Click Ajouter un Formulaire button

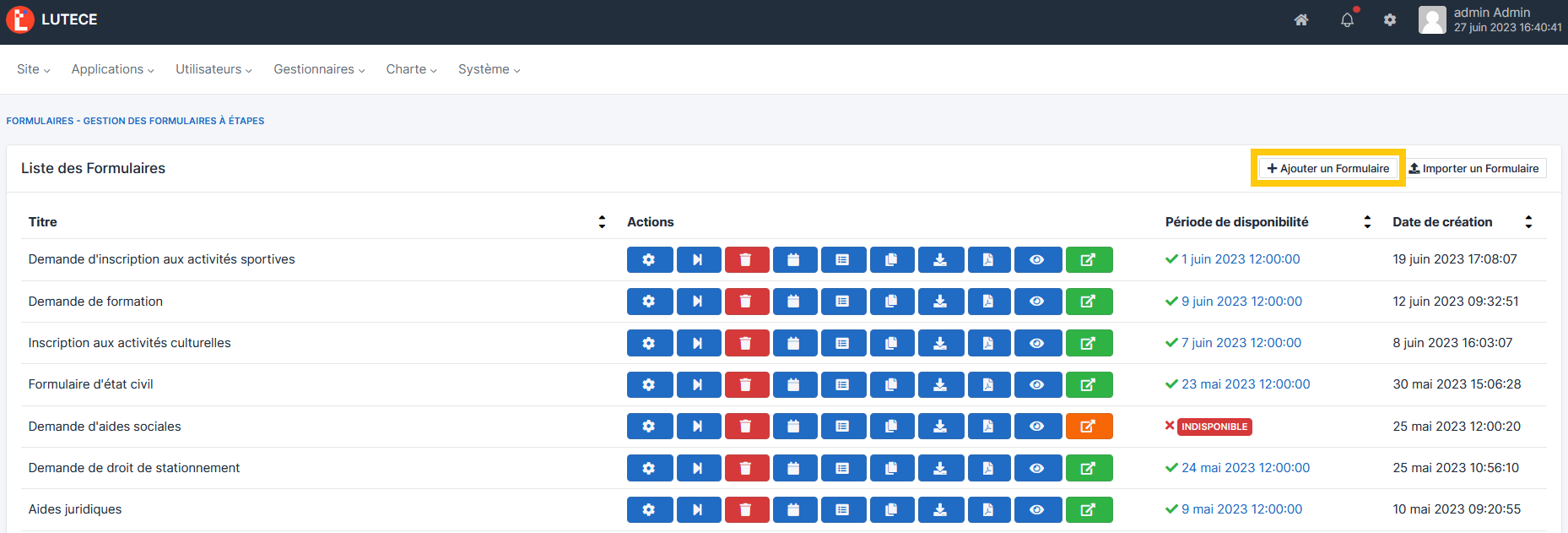click(x=1327, y=168)
